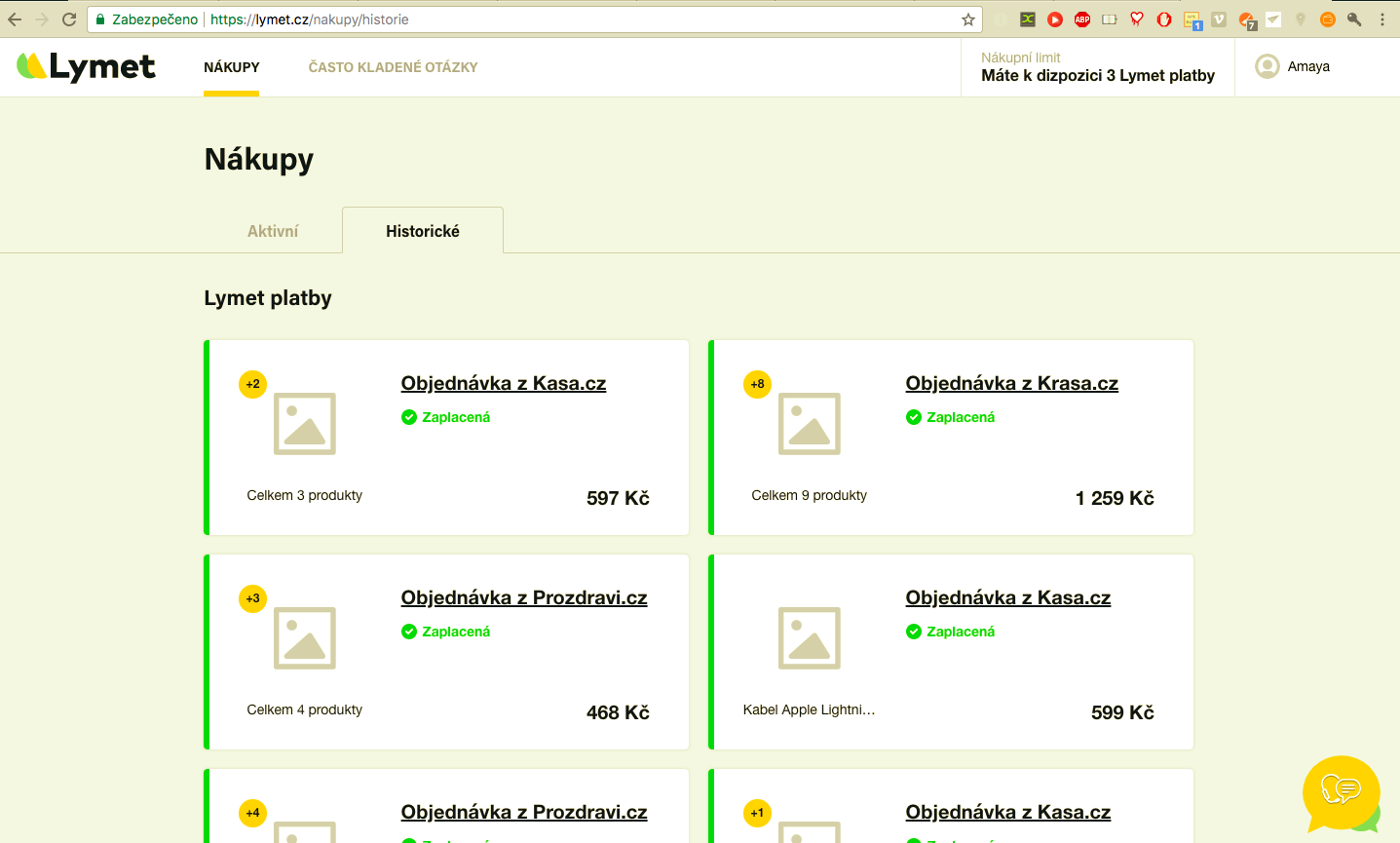Open the Adblock Plus ABP extension

[x=1082, y=19]
